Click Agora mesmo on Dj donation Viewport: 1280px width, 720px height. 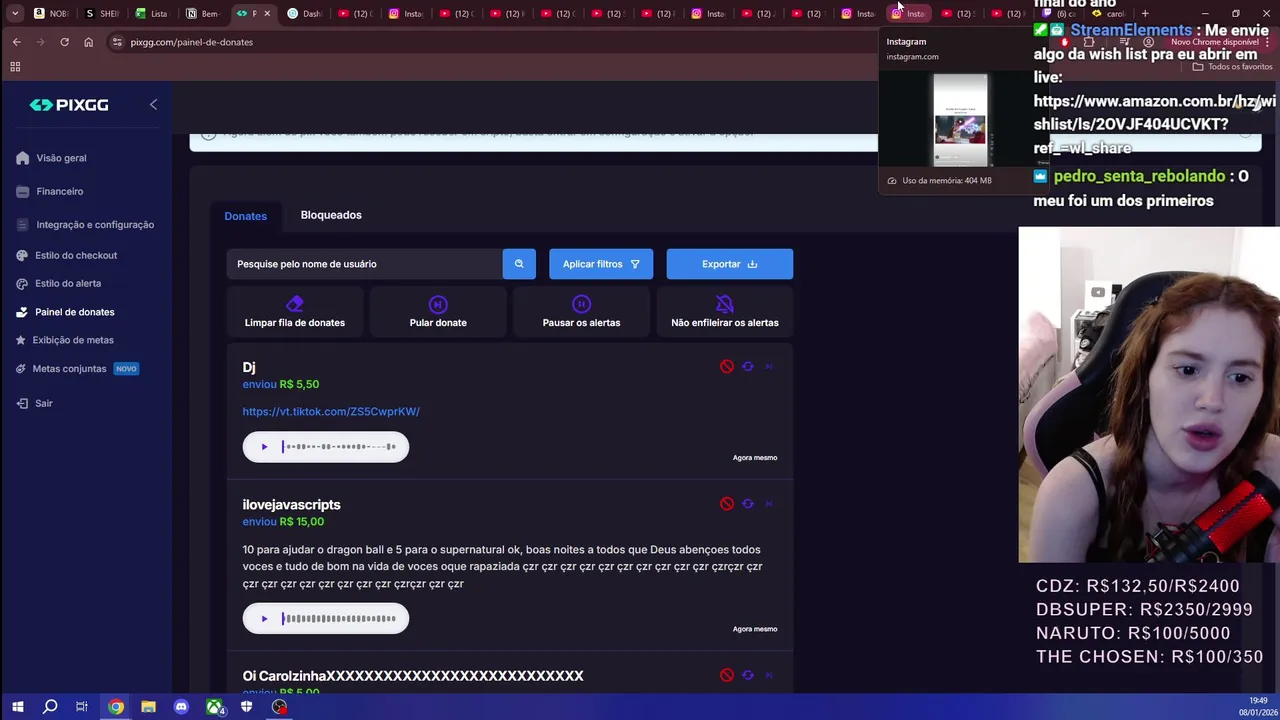point(755,458)
